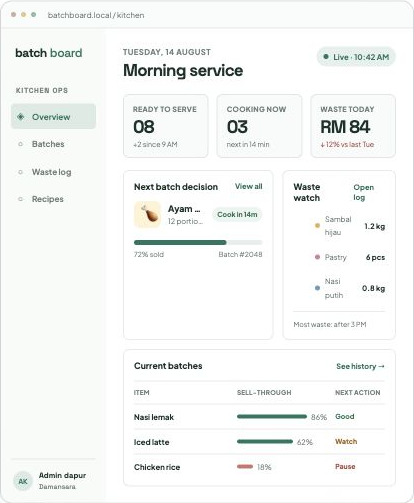The image size is (414, 503).
Task: Click the circle icon beside Recipes
Action: click(x=20, y=199)
